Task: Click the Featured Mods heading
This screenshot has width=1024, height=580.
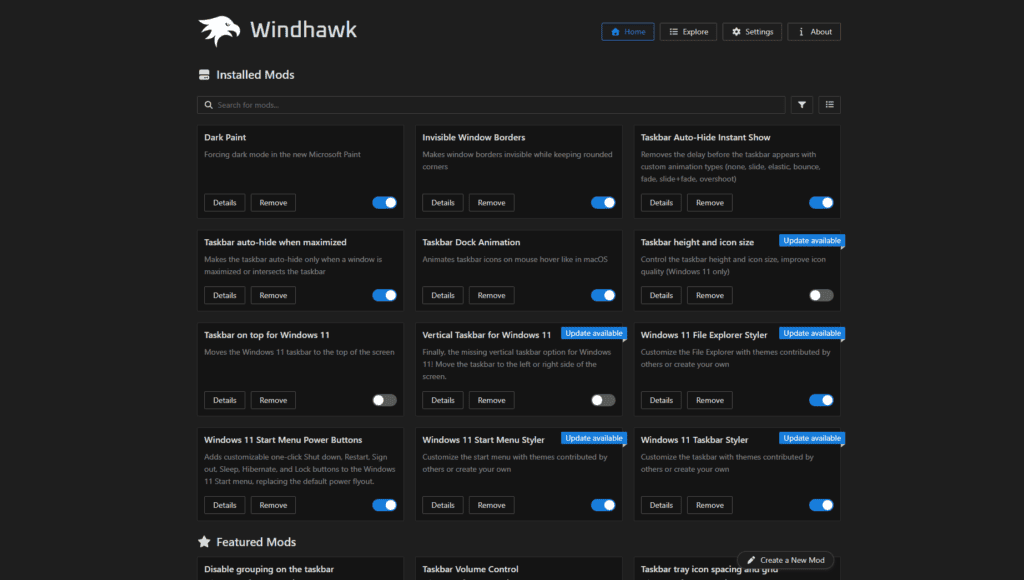Action: [x=256, y=542]
